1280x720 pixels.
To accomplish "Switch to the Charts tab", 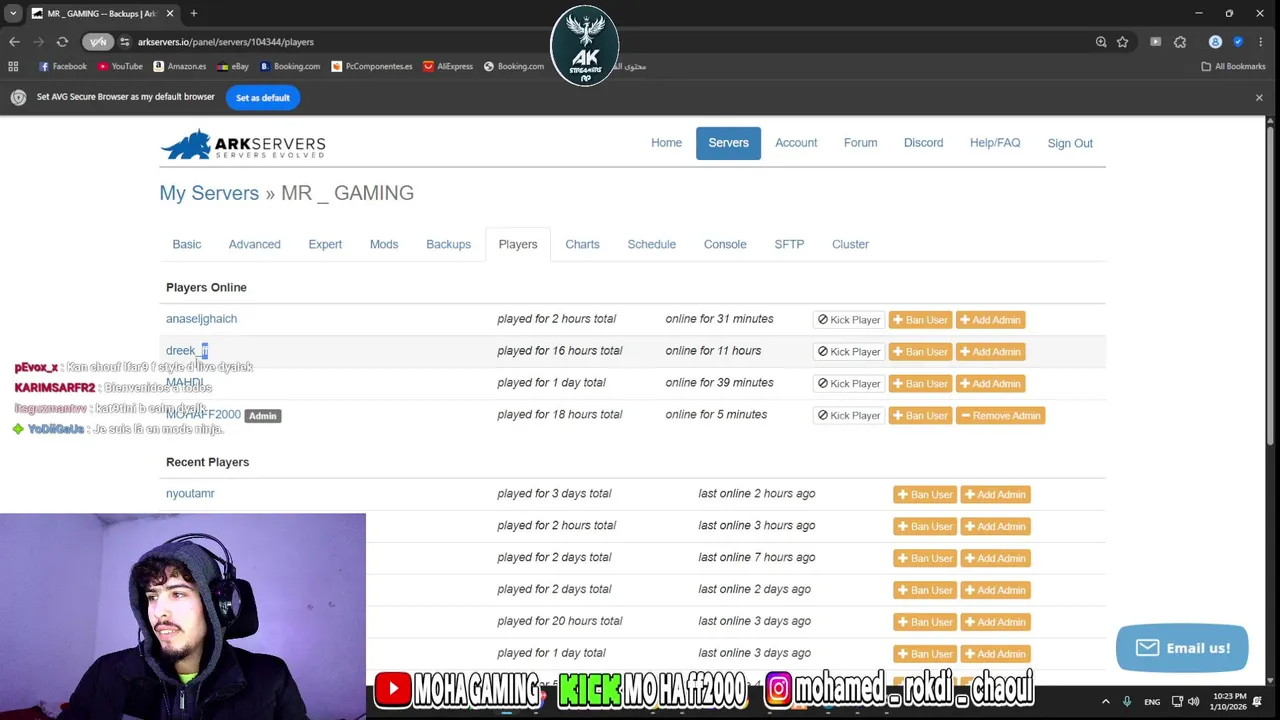I will 582,244.
